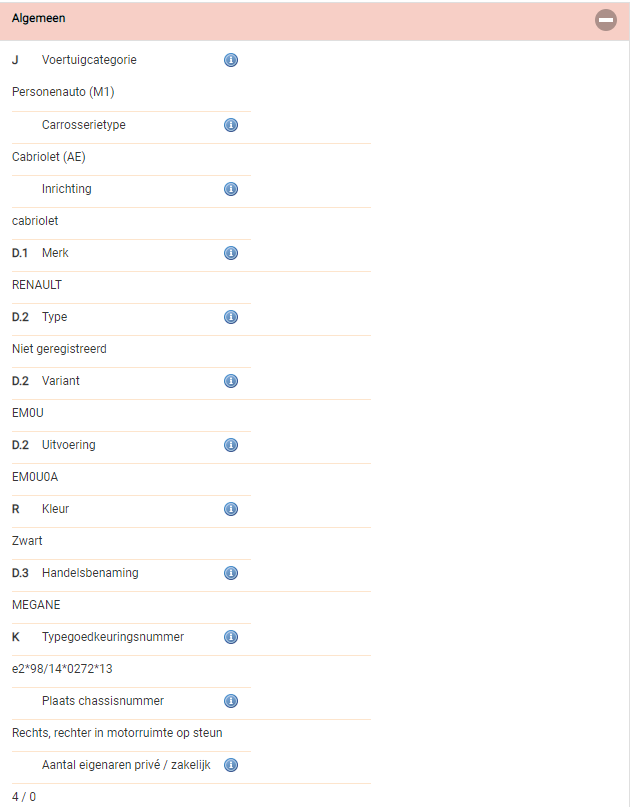Show info for Handelsbenaming

pos(231,573)
